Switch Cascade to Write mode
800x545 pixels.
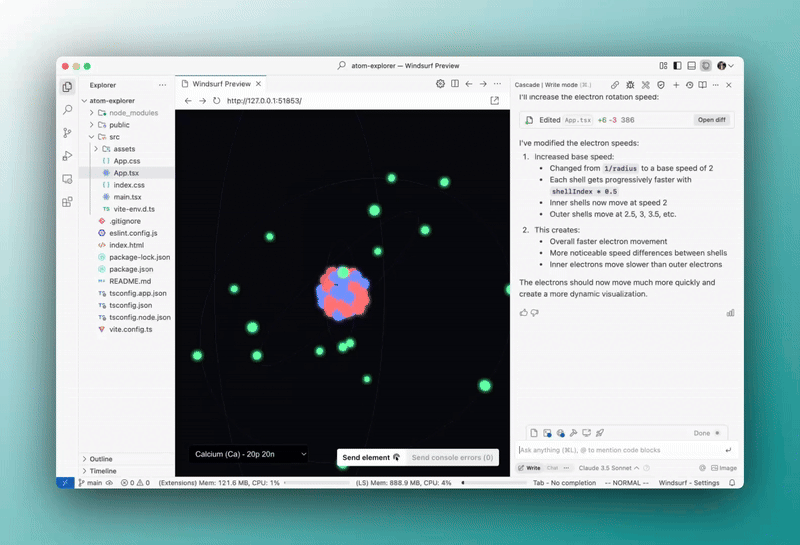(x=530, y=468)
